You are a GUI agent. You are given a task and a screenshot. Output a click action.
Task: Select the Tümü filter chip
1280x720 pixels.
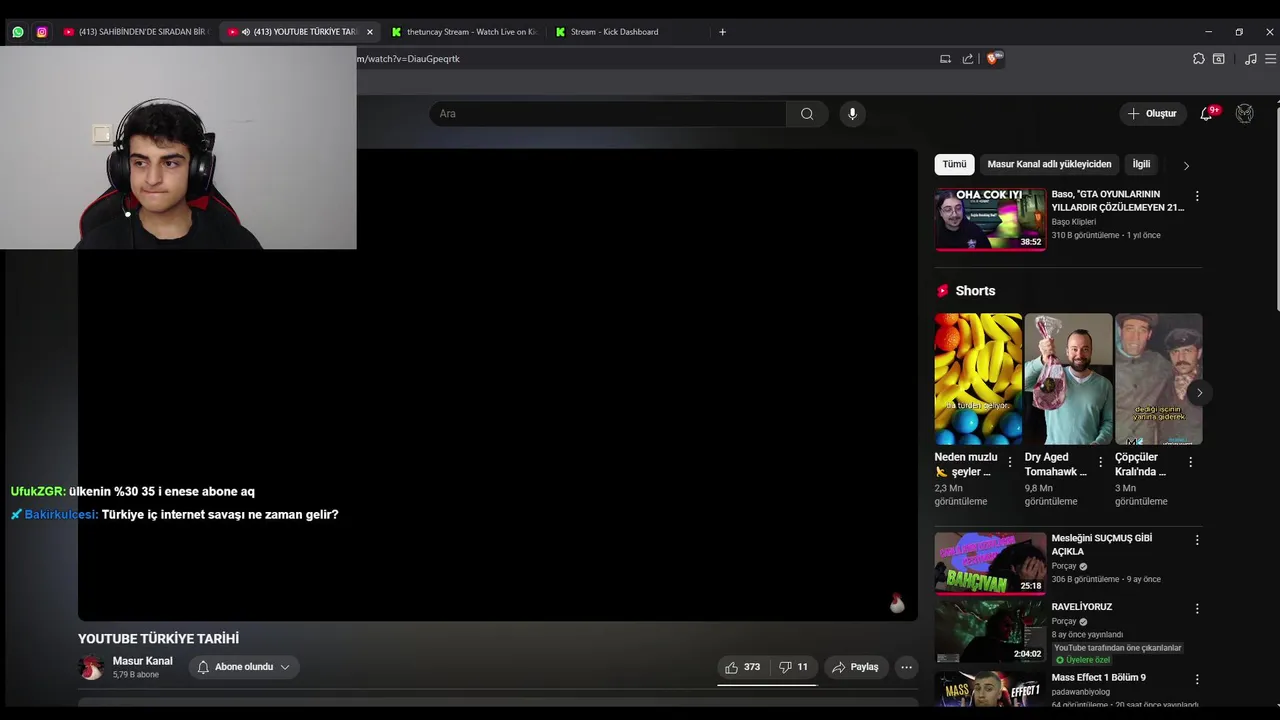tap(955, 164)
